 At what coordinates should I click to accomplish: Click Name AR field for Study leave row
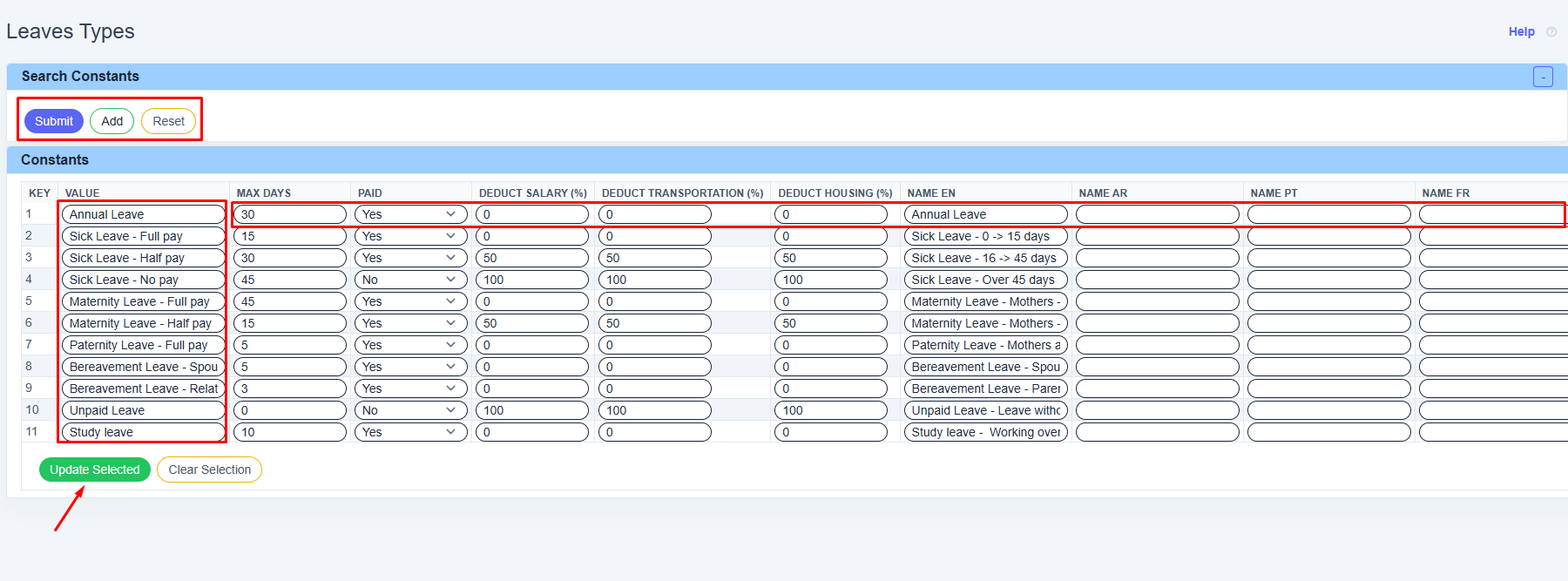pos(1158,432)
